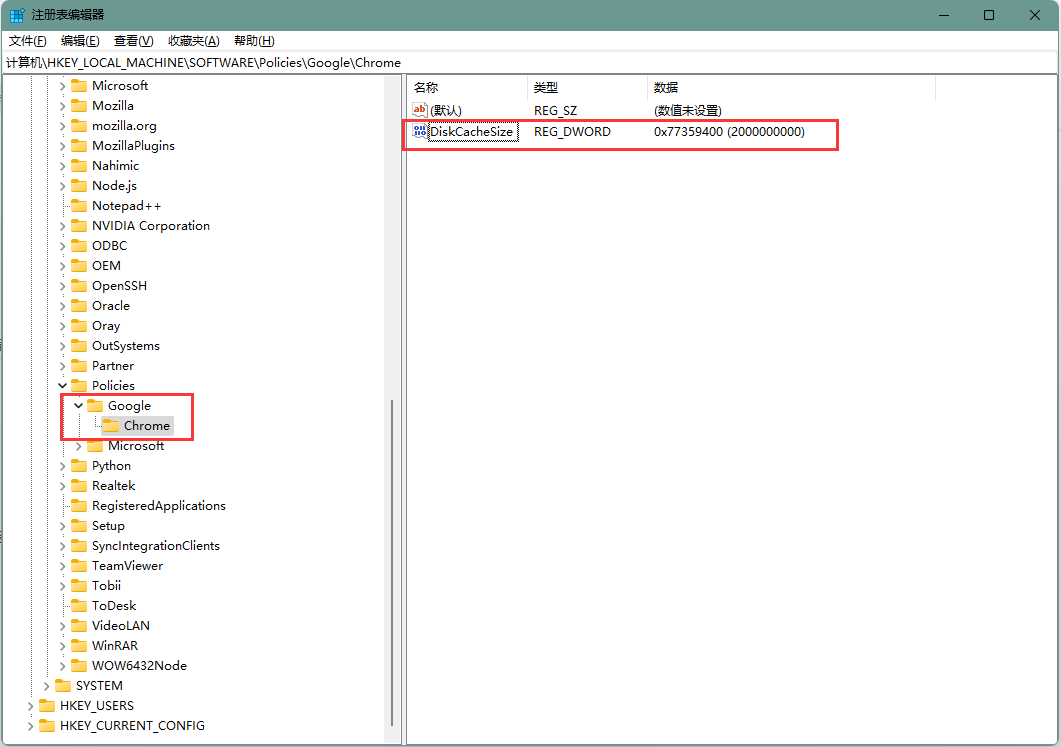Sort by the 数据 column header
Screen dimensions: 1061x747
click(791, 88)
